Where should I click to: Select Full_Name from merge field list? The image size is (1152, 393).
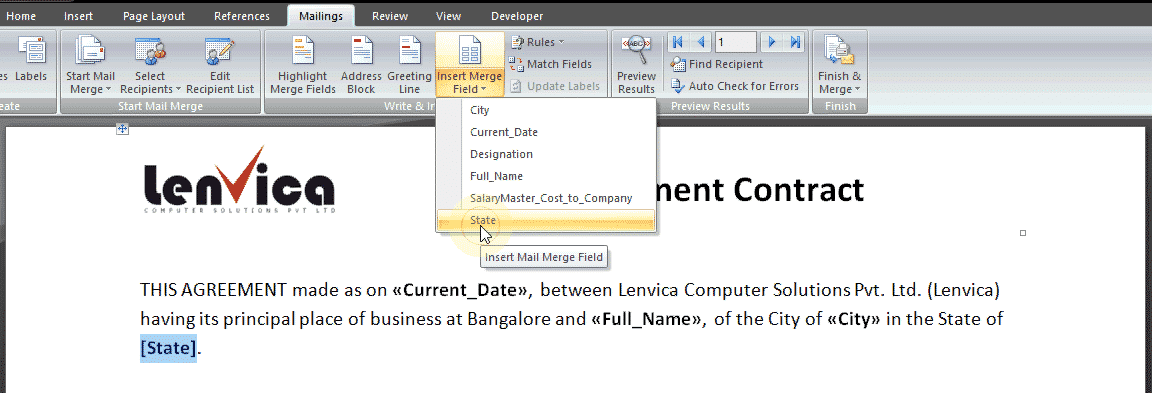click(545, 176)
